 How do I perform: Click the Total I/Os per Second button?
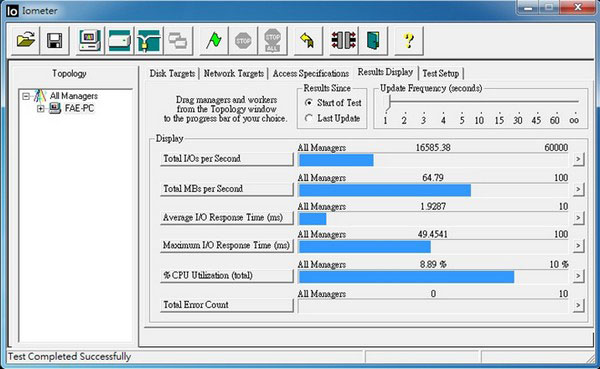pyautogui.click(x=227, y=158)
